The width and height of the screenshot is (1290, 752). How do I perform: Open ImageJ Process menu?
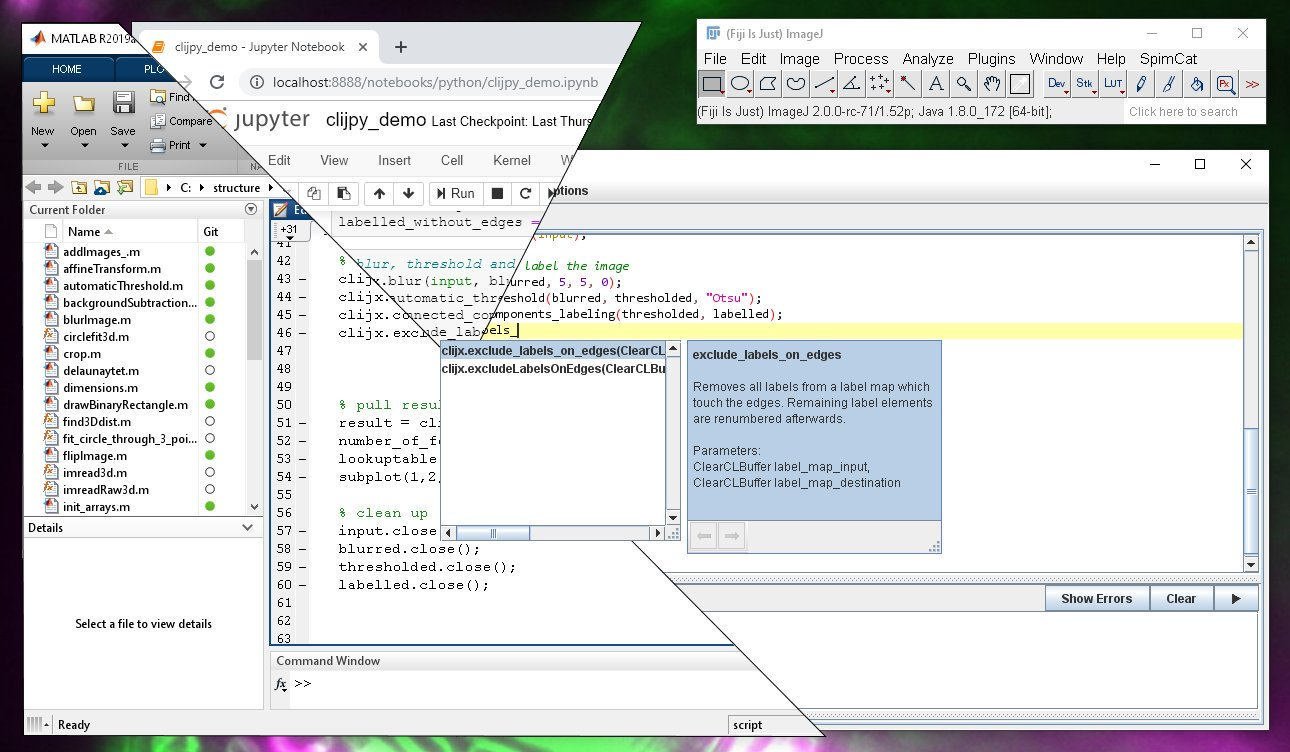click(x=861, y=59)
